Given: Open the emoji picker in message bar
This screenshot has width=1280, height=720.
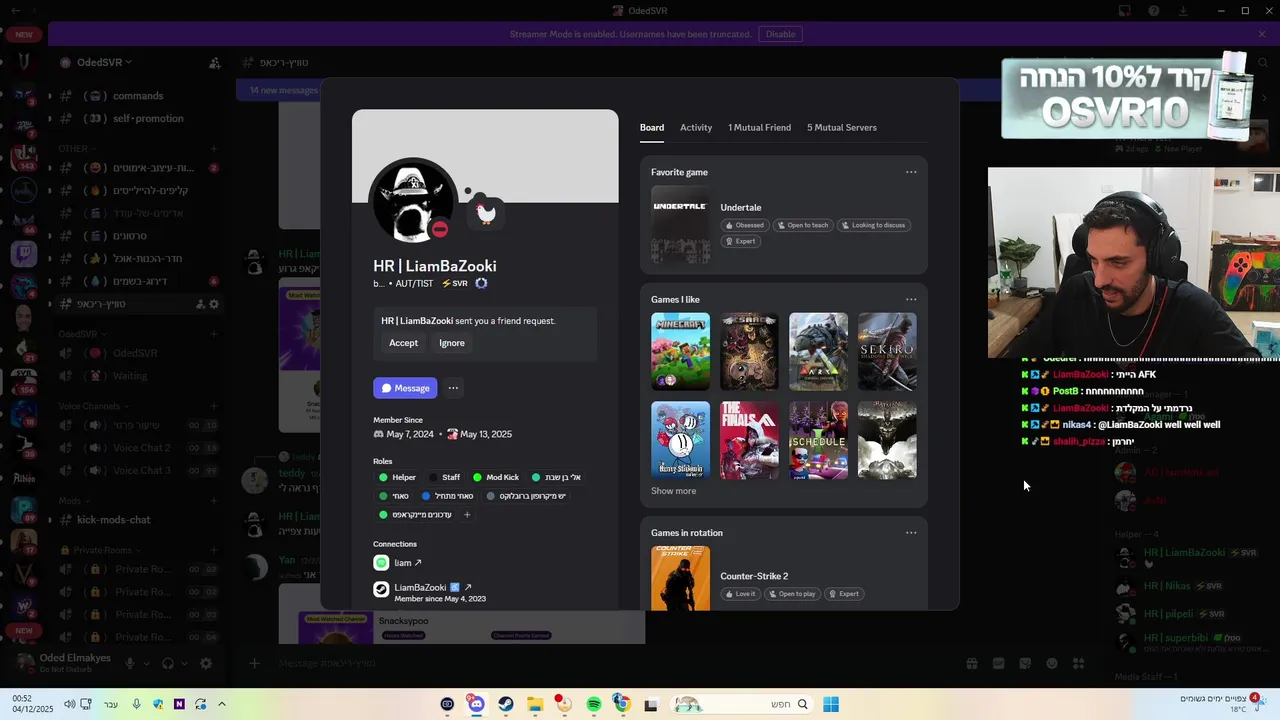Looking at the screenshot, I should pyautogui.click(x=1052, y=663).
